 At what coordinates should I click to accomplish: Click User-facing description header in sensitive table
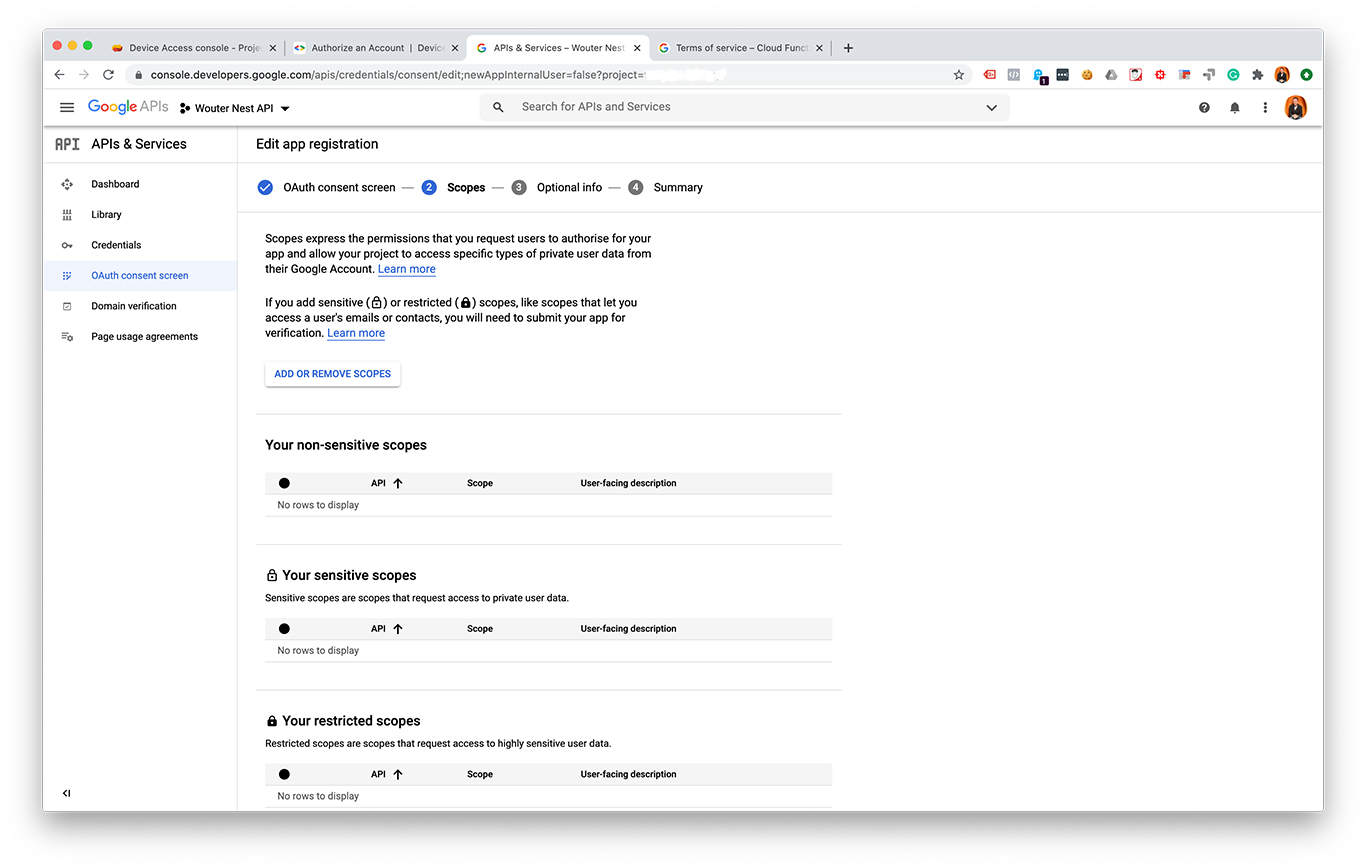click(628, 629)
